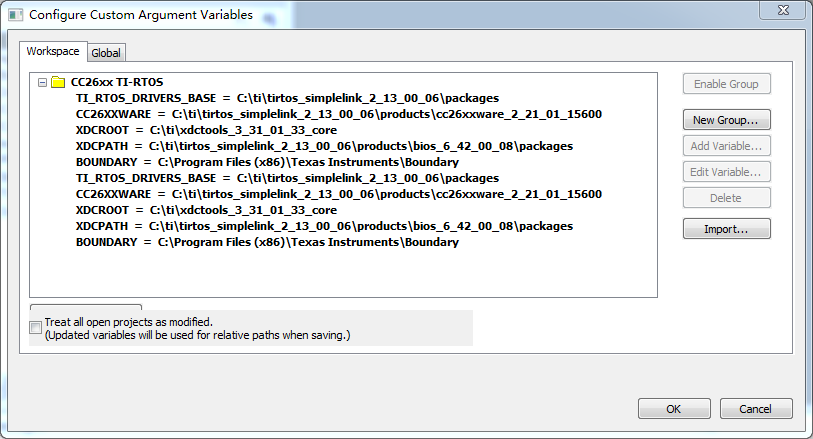Dismiss dialog with Cancel button

click(756, 409)
